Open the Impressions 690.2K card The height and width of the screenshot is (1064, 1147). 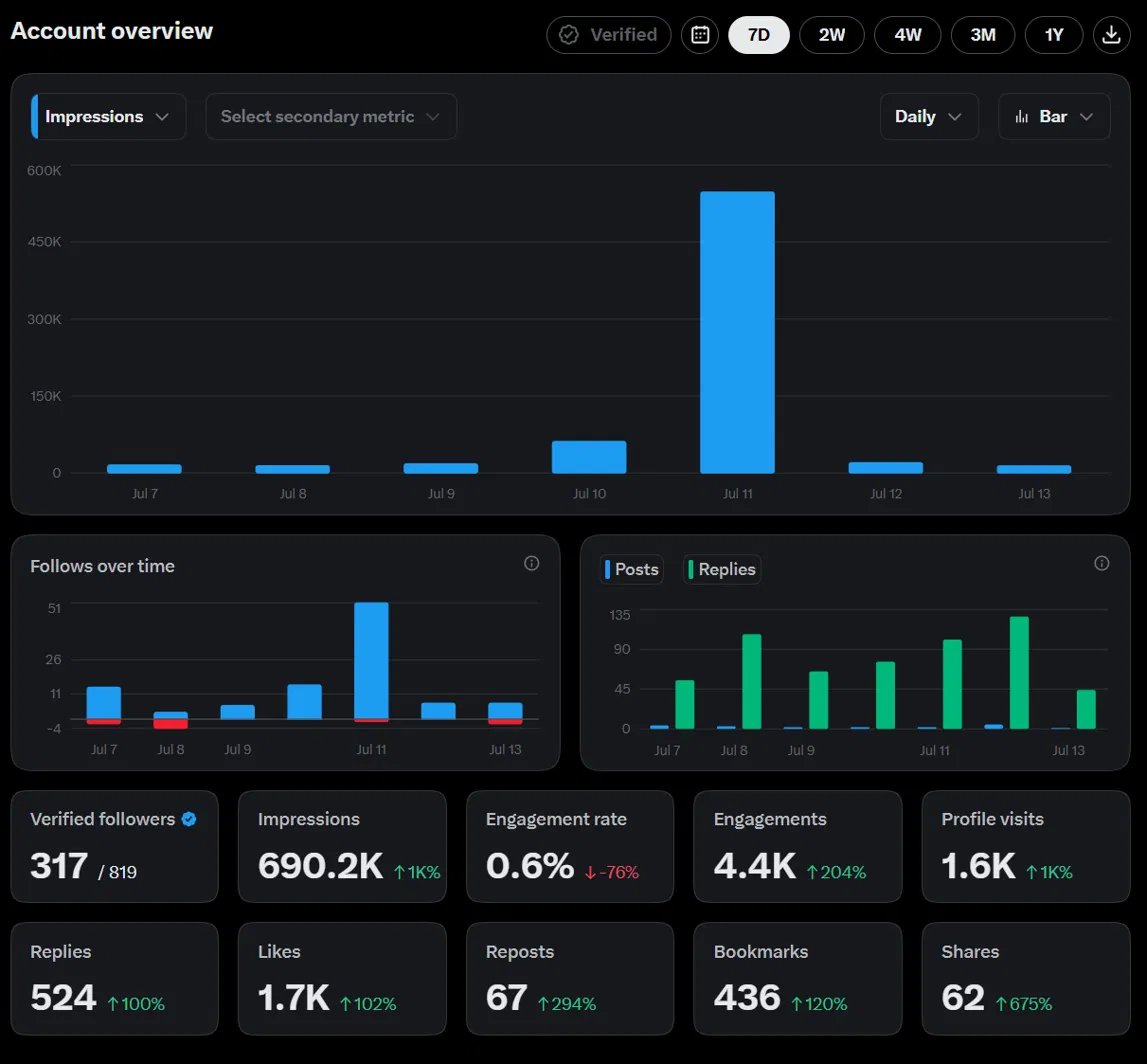[x=342, y=846]
